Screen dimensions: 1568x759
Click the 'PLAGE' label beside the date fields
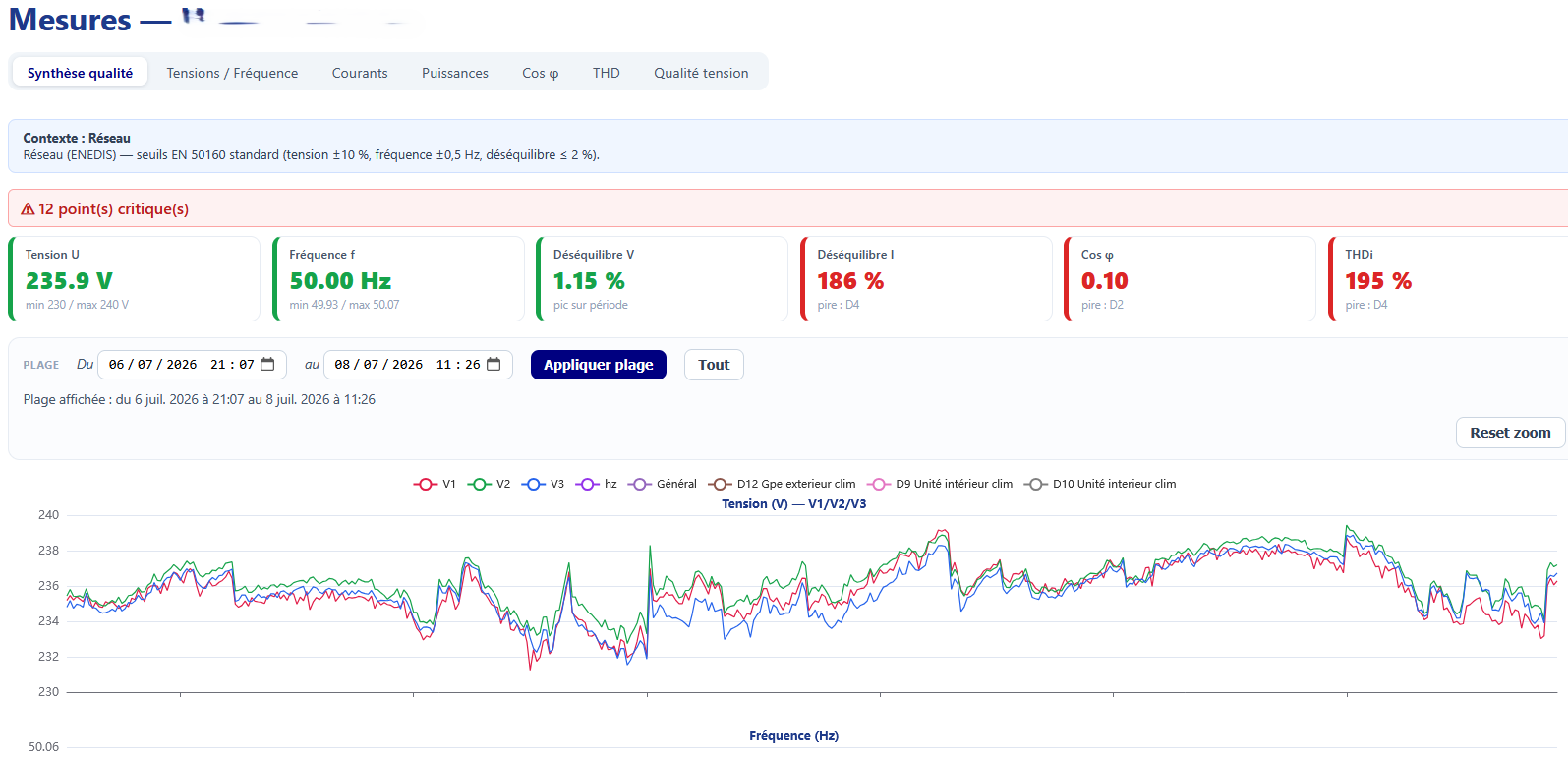tap(41, 365)
